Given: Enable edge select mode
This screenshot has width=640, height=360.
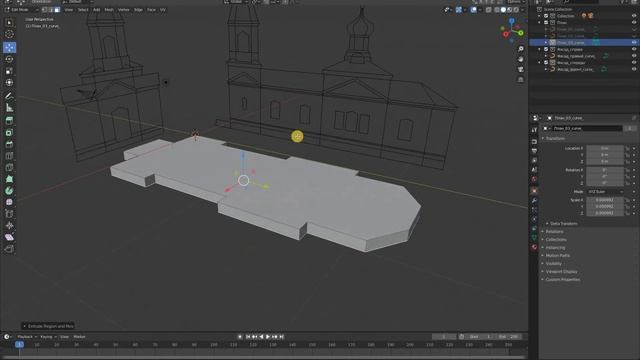Looking at the screenshot, I should pos(51,10).
